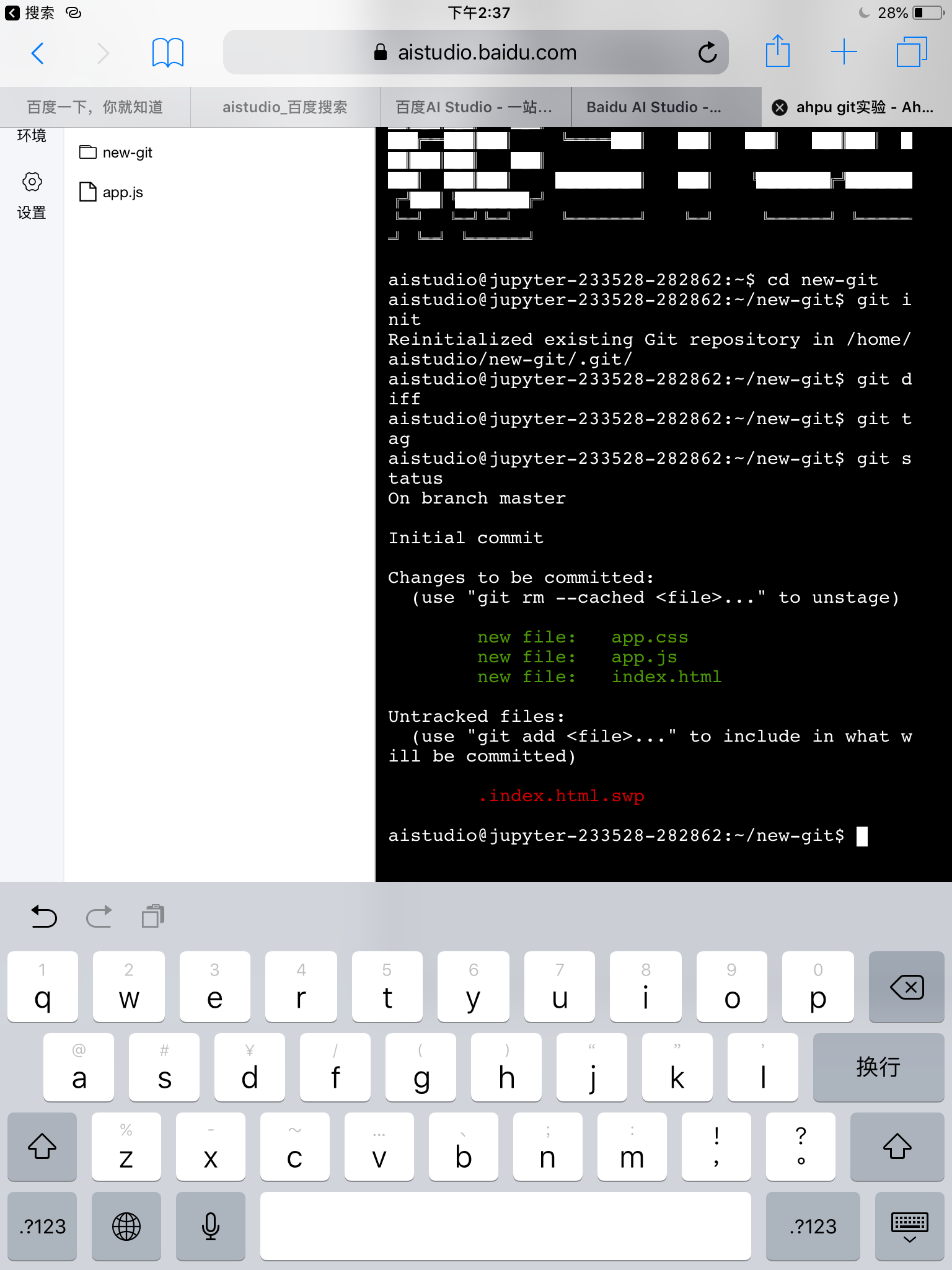This screenshot has width=952, height=1270.
Task: Open the 设置 gear icon in sidebar
Action: point(32,182)
